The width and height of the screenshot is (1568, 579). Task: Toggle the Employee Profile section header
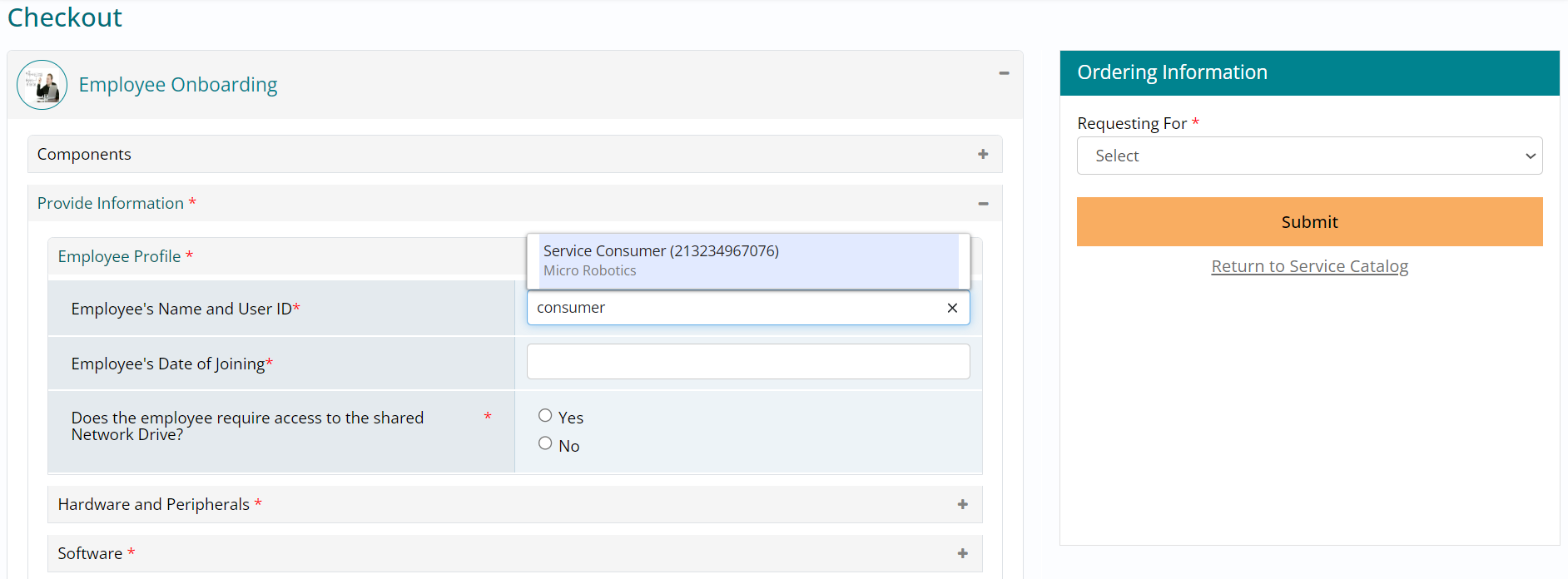[119, 256]
